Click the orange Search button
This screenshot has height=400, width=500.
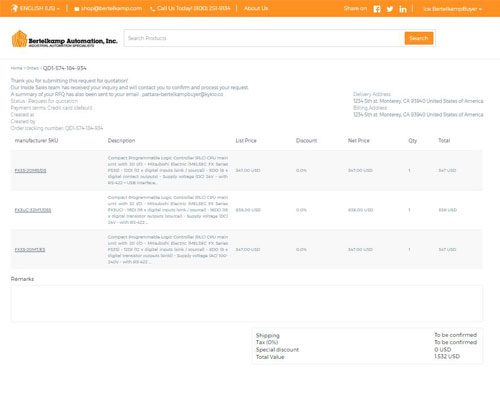point(419,38)
